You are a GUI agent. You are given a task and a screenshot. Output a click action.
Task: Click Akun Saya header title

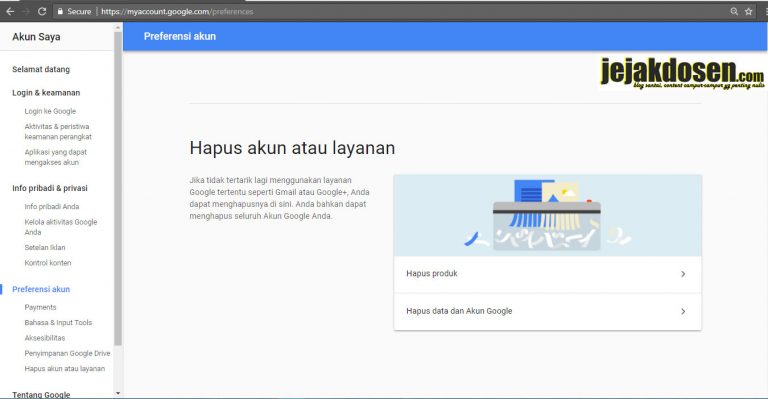coord(36,37)
